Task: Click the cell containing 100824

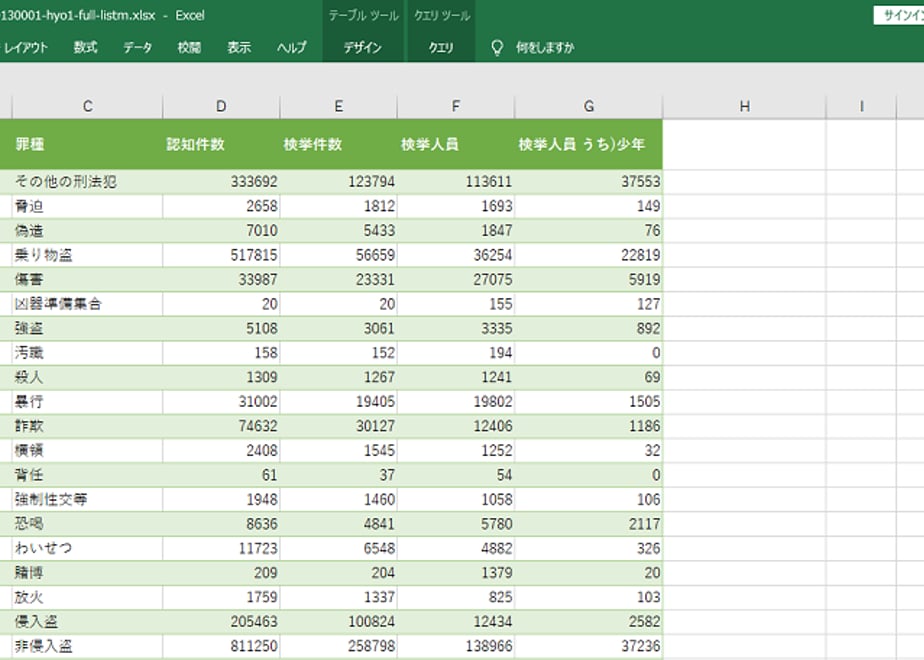Action: 338,622
